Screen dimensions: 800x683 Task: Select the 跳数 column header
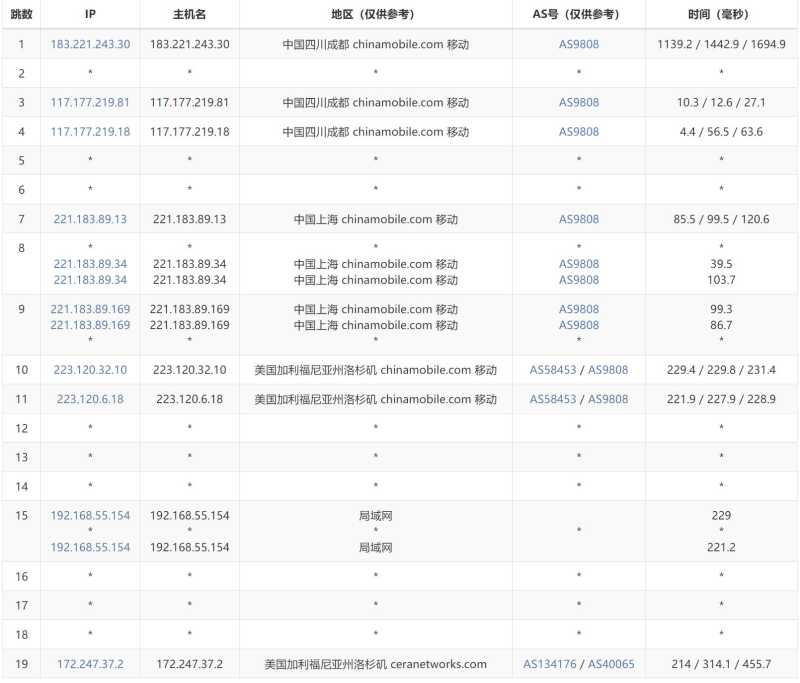20,14
